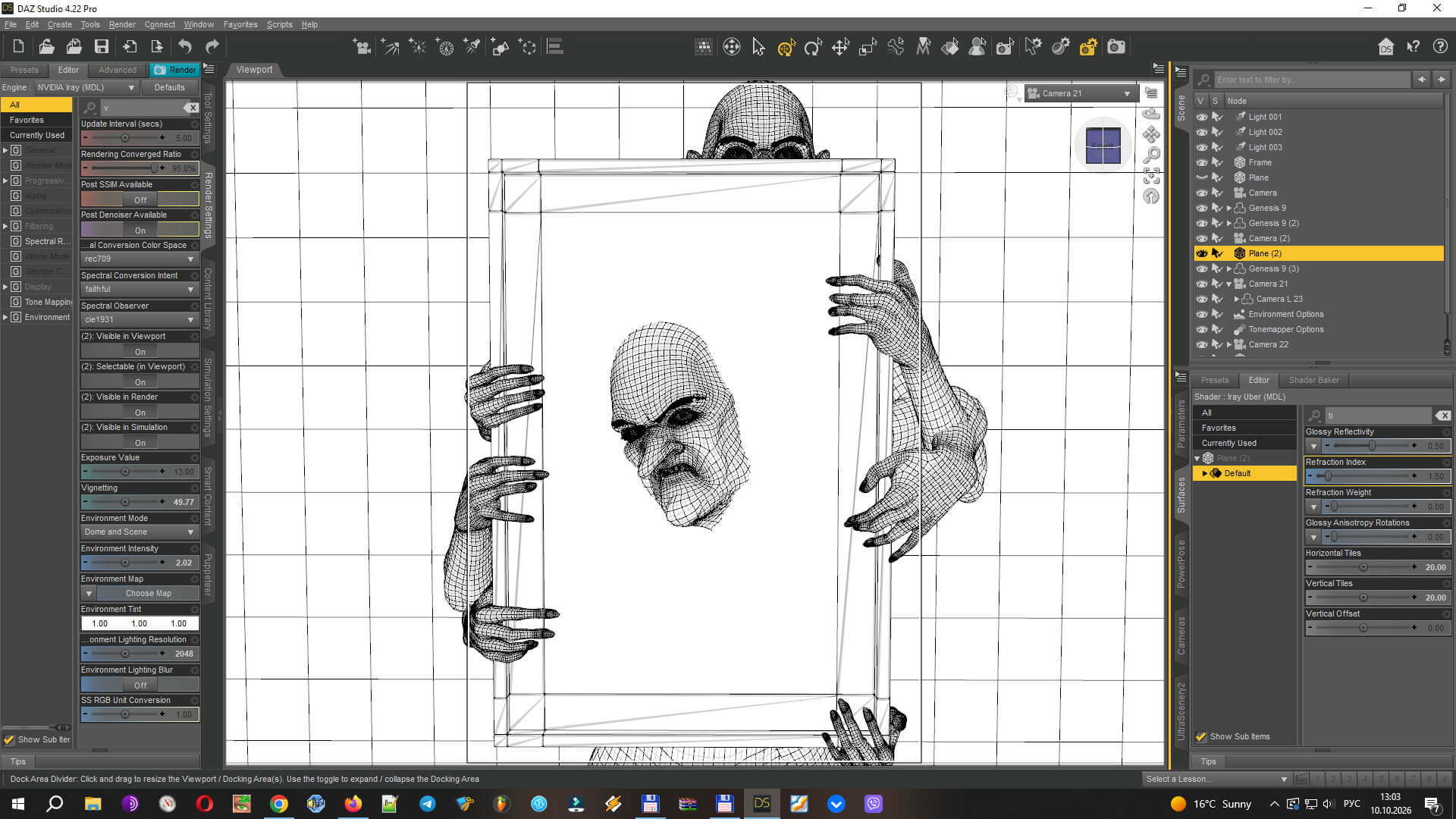
Task: Open the Environment Mode Dome and Scene dropdown
Action: [x=140, y=532]
